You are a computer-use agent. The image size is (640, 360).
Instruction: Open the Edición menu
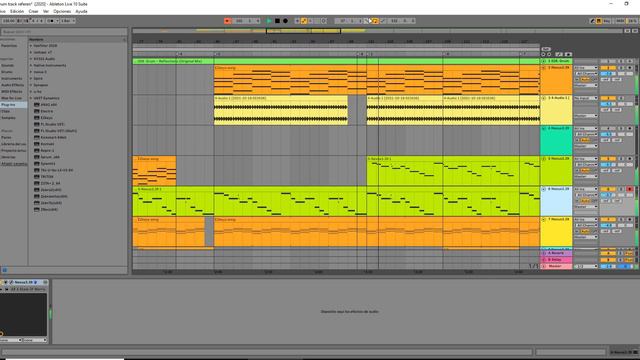(x=17, y=11)
